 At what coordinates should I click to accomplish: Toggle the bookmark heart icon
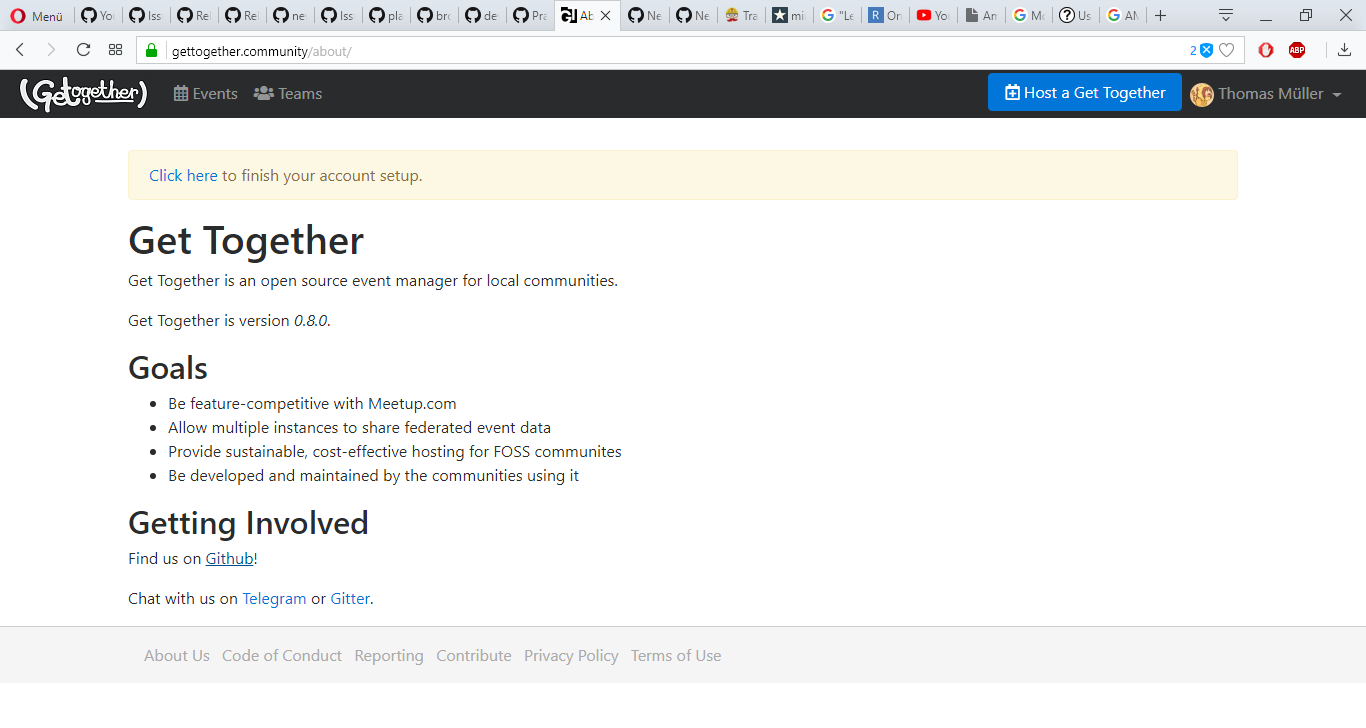[x=1227, y=49]
